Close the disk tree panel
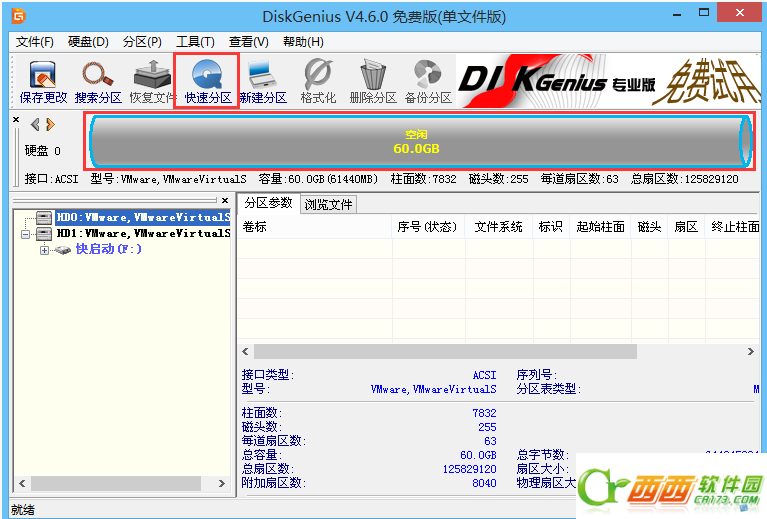 tap(225, 200)
